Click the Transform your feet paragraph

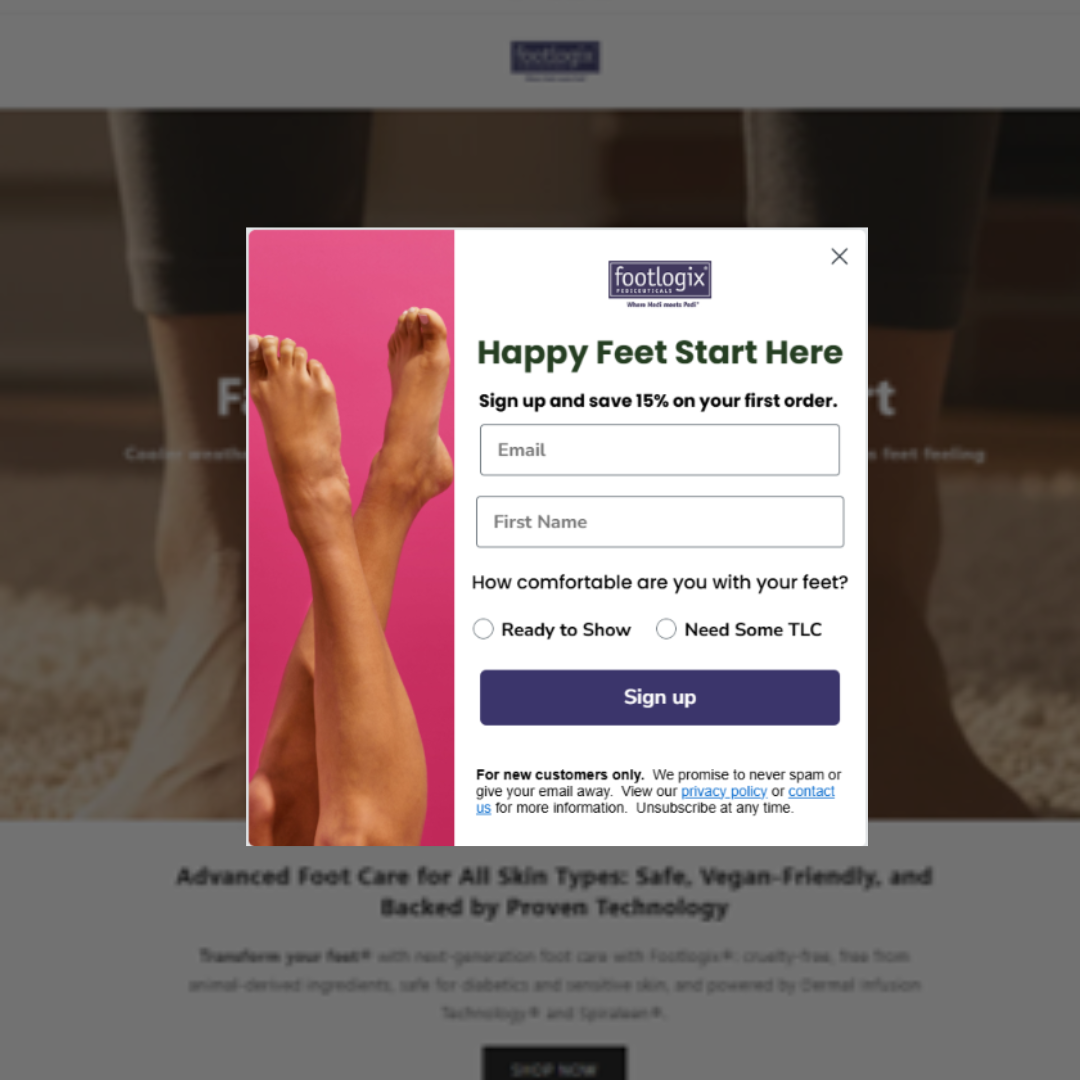pyautogui.click(x=554, y=984)
